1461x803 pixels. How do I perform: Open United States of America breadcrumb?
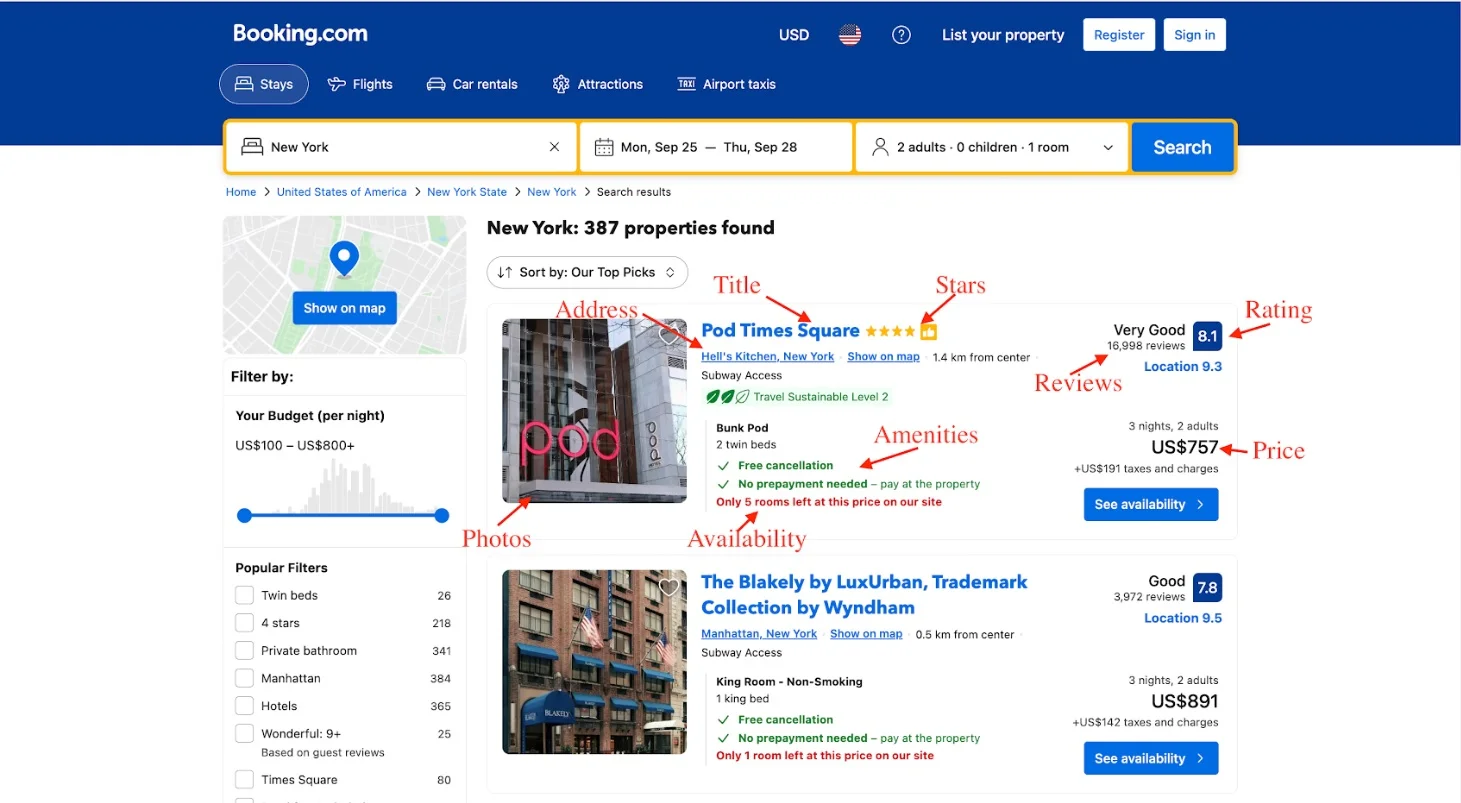click(342, 192)
